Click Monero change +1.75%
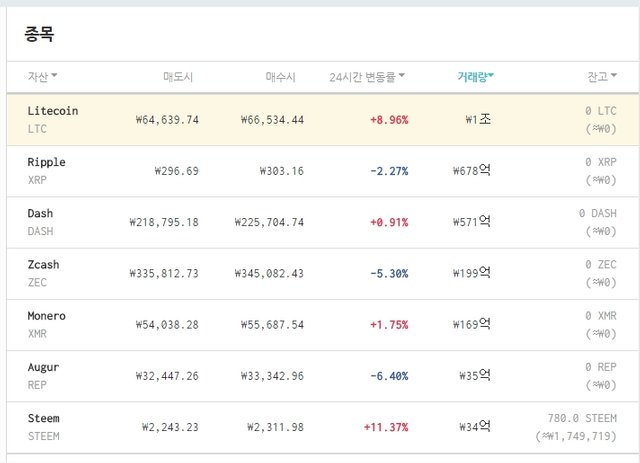This screenshot has width=640, height=463. (389, 325)
